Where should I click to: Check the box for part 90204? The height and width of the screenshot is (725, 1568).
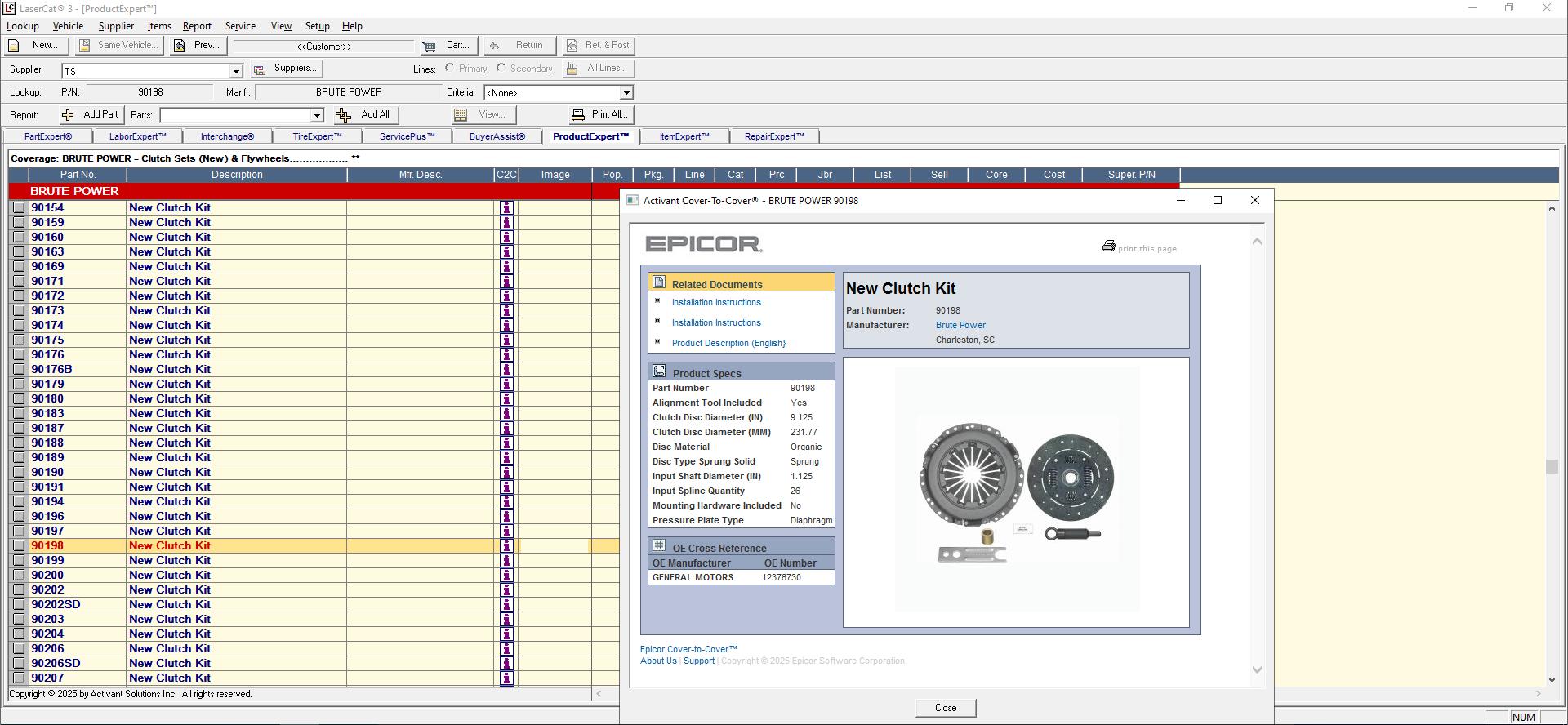coord(19,634)
